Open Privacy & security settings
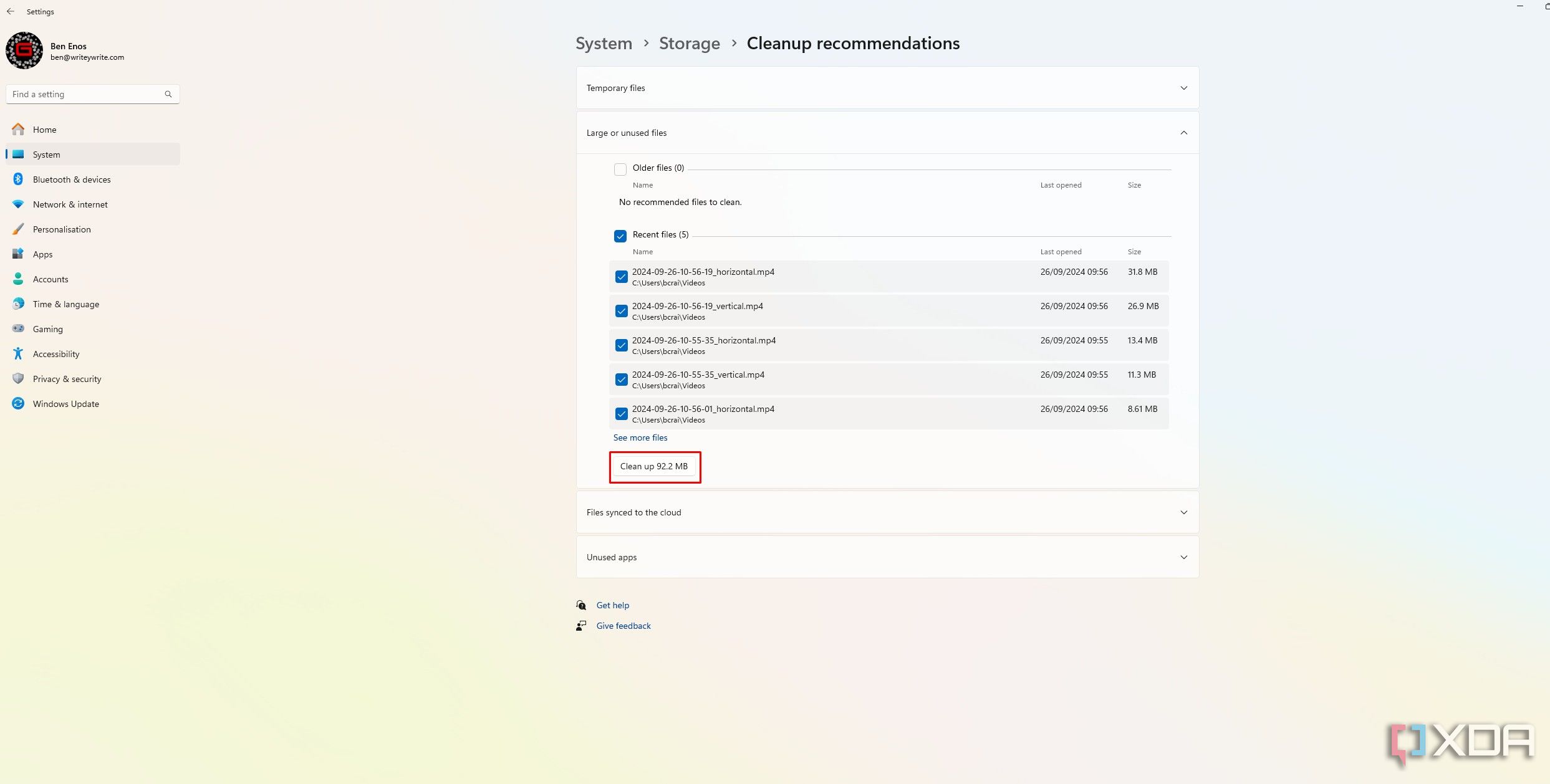This screenshot has width=1550, height=784. point(93,378)
